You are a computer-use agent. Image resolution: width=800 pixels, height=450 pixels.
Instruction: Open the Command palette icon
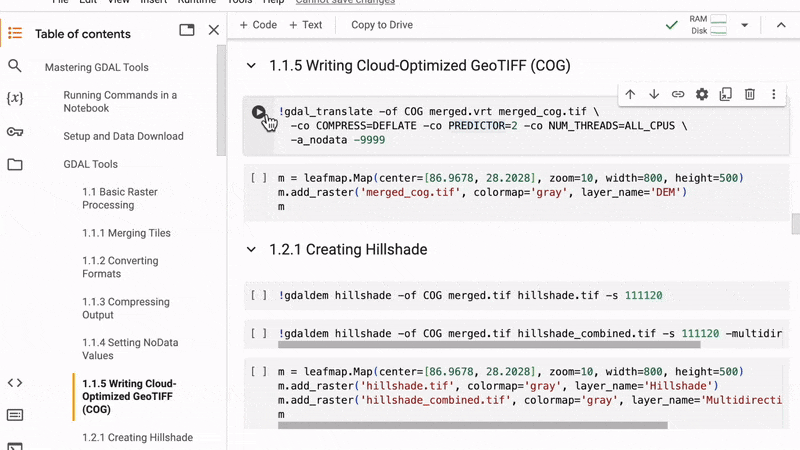(15, 415)
